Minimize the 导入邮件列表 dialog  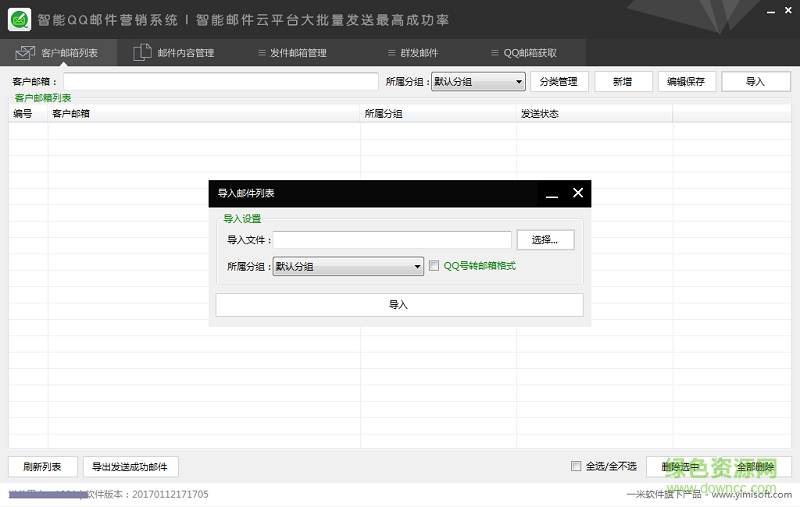point(552,194)
